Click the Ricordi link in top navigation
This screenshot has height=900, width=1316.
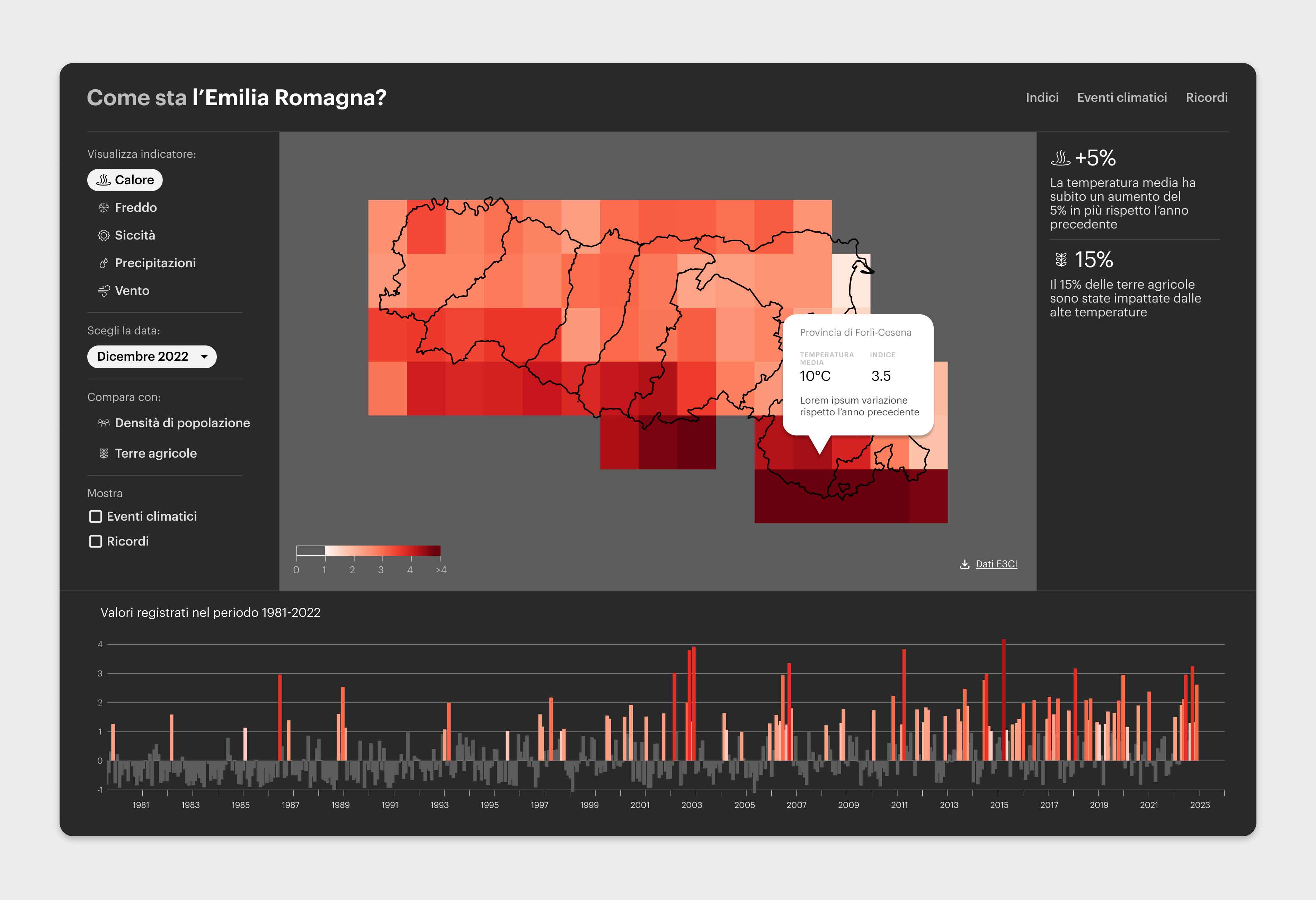1206,97
